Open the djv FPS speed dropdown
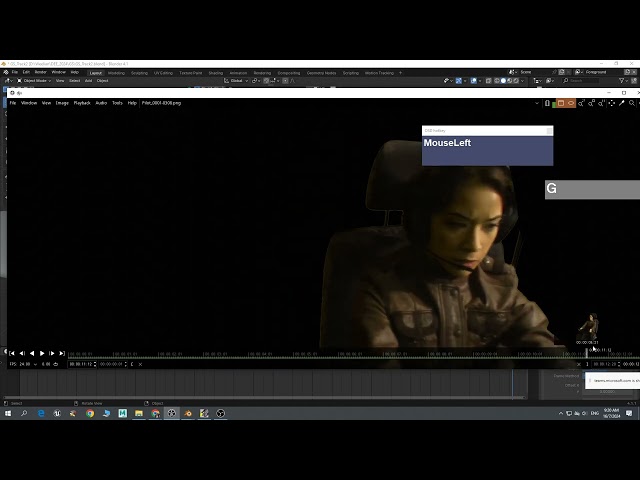 click(36, 364)
